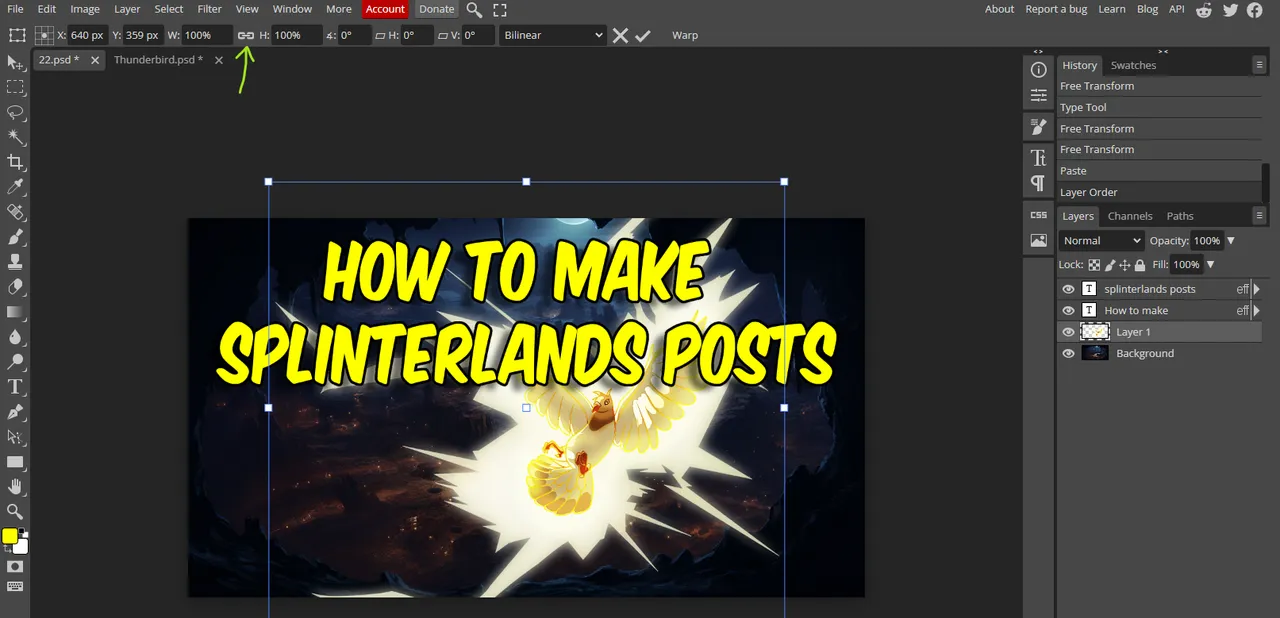Select the Hand tool
The width and height of the screenshot is (1280, 618).
(x=15, y=487)
